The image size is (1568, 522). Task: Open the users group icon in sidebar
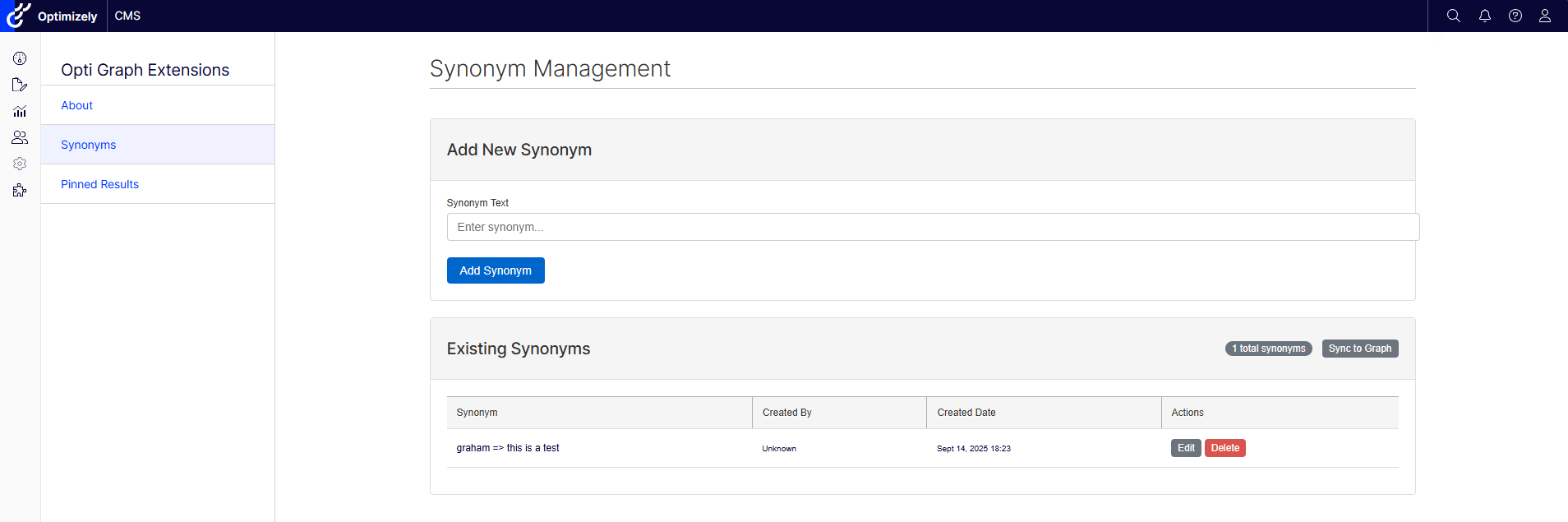(x=20, y=137)
